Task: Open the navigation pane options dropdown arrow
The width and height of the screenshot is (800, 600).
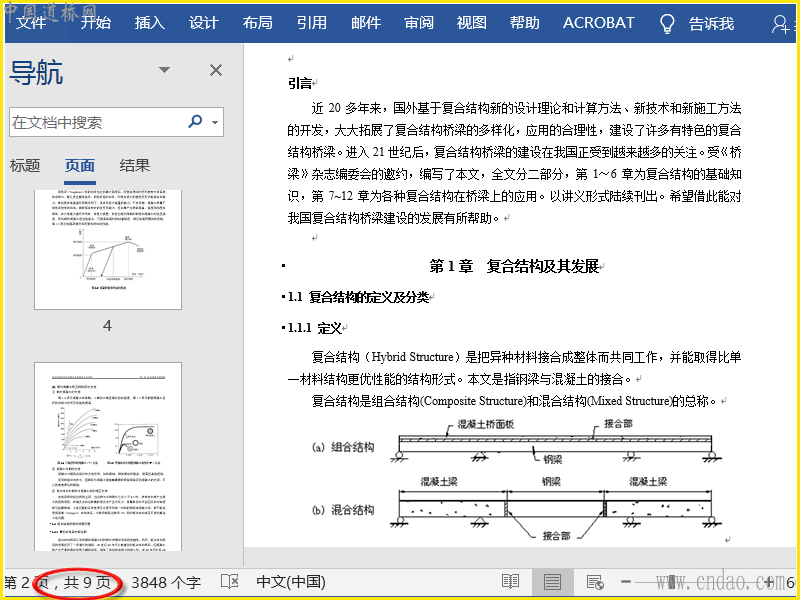Action: pos(164,70)
